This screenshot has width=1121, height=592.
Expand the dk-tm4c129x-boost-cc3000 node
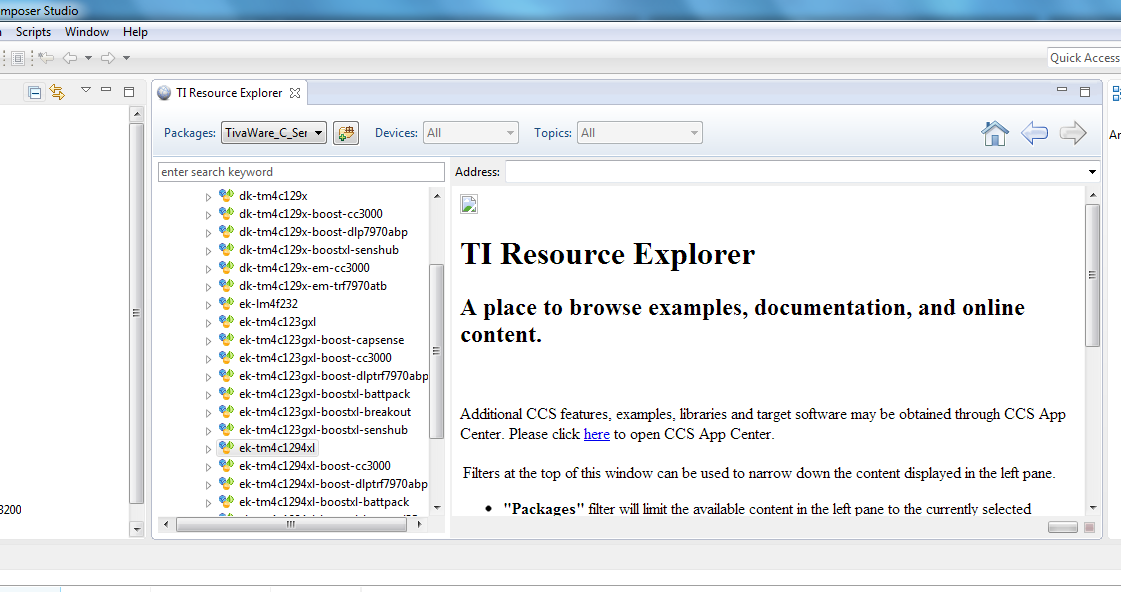click(208, 214)
